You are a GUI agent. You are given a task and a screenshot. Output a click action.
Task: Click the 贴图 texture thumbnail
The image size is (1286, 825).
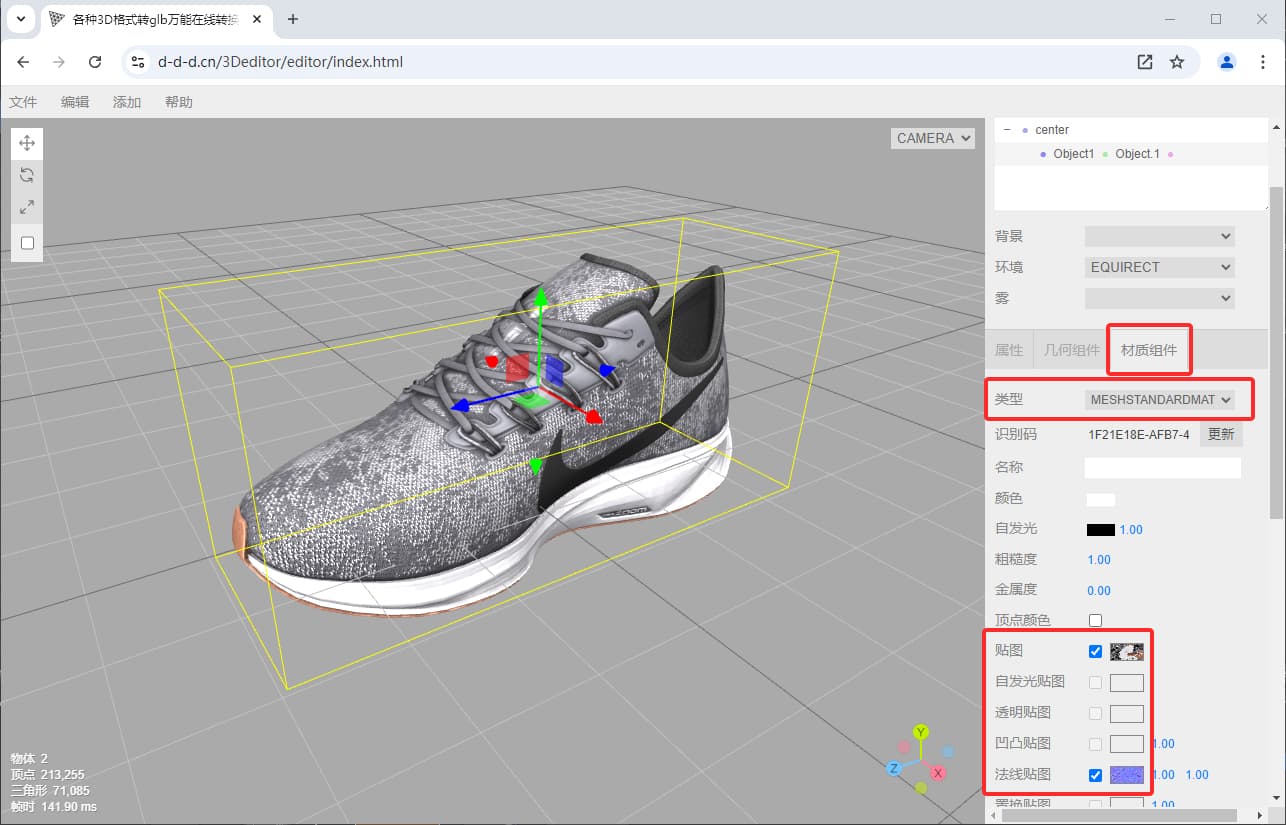coord(1127,652)
